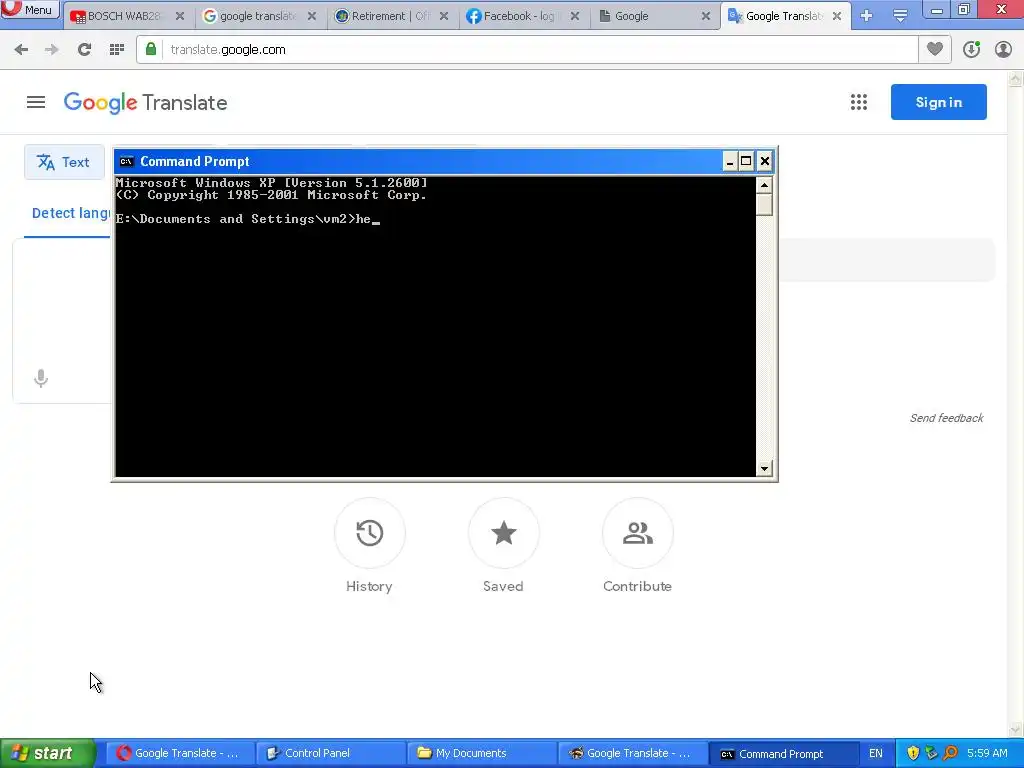Open translation History
The width and height of the screenshot is (1024, 768).
pos(370,533)
